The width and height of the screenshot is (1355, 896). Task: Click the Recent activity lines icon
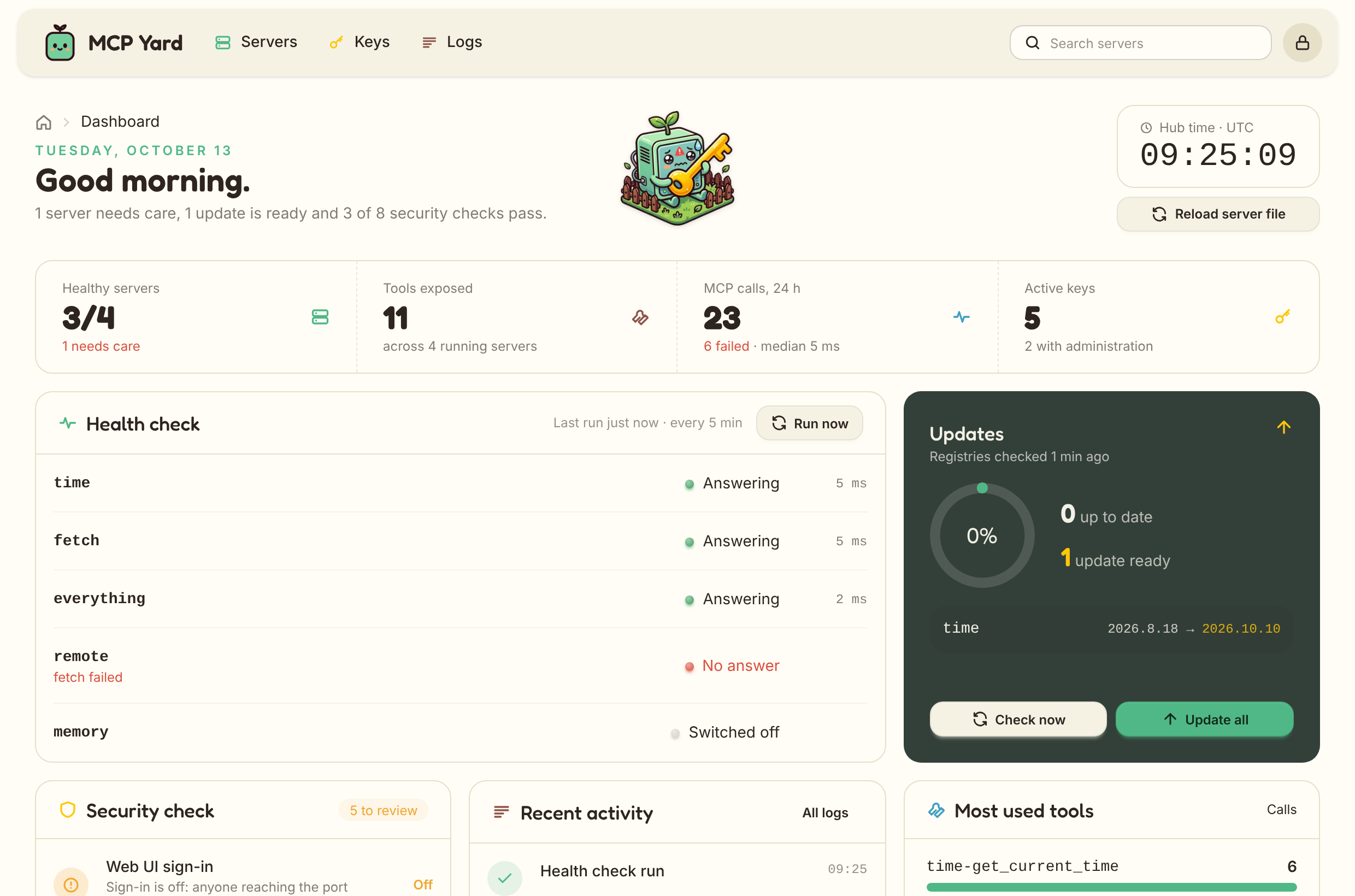pos(501,812)
